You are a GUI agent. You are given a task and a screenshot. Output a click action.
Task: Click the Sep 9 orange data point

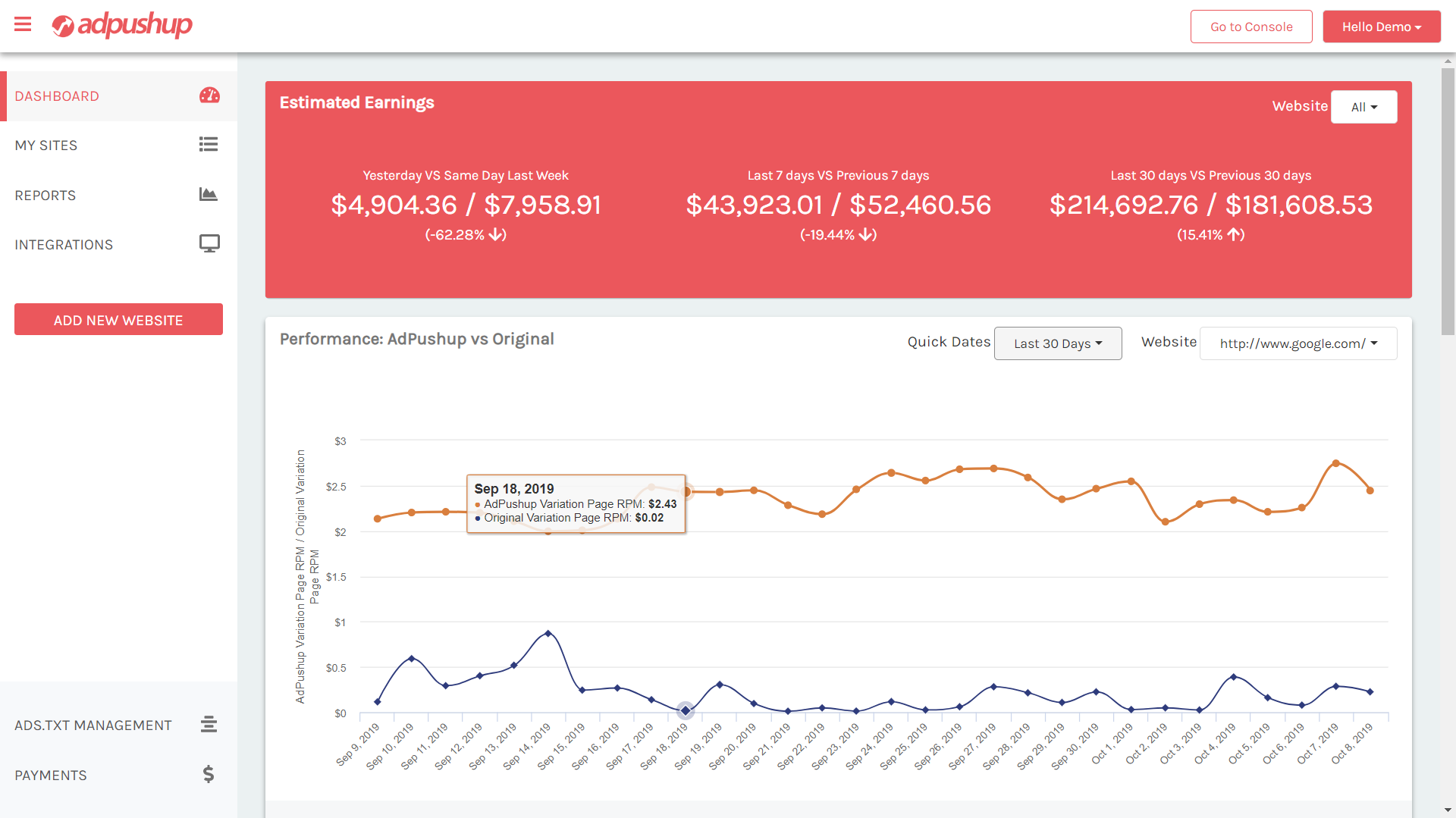coord(378,519)
